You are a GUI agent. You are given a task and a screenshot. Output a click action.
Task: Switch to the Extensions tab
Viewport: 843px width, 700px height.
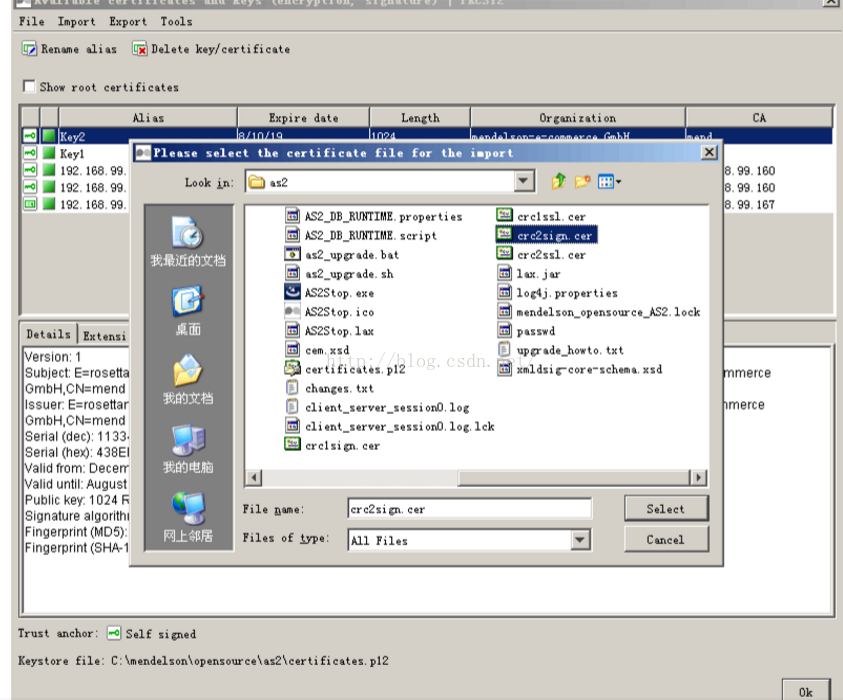click(104, 335)
